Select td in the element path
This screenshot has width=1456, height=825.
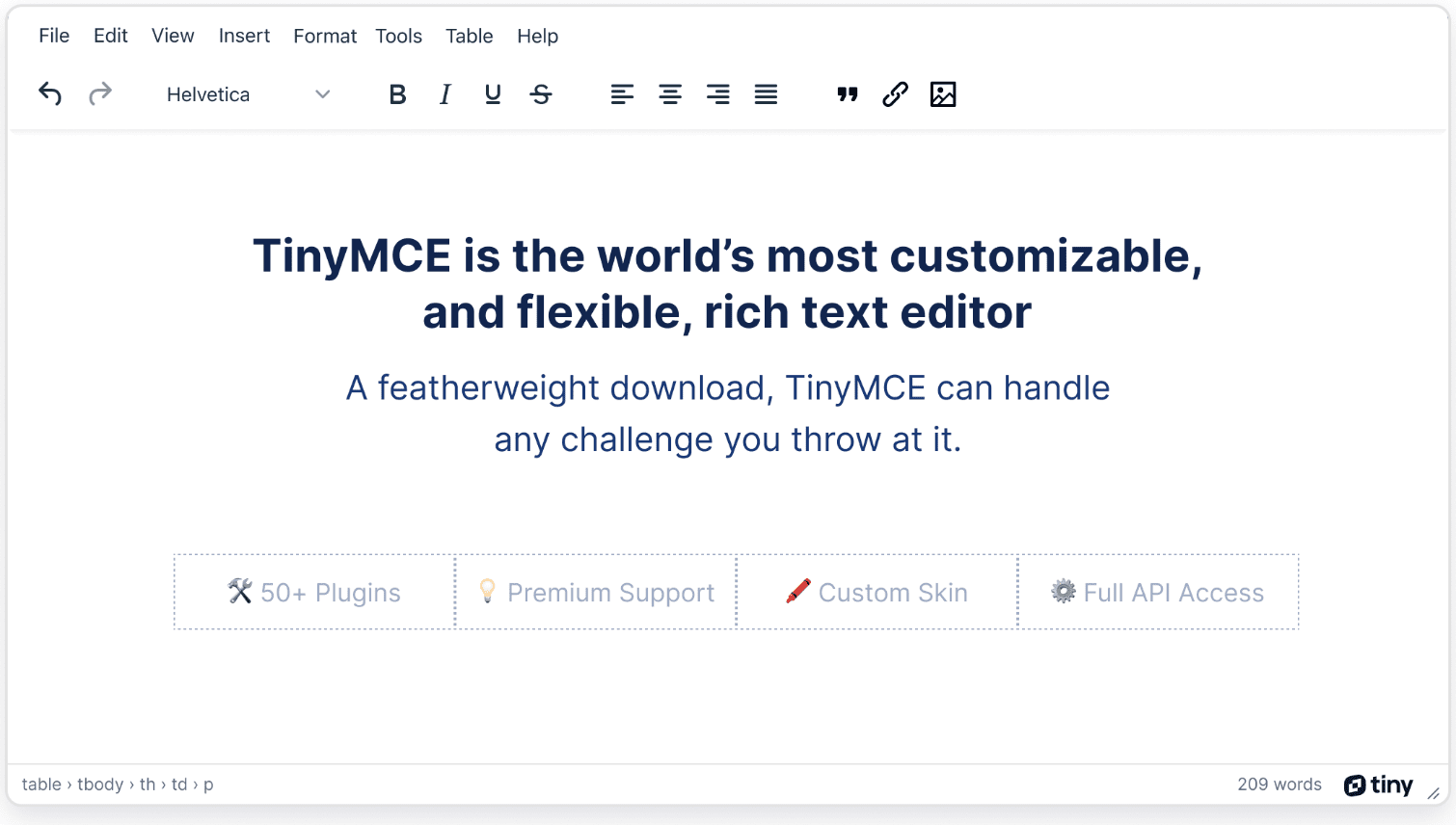[x=179, y=785]
